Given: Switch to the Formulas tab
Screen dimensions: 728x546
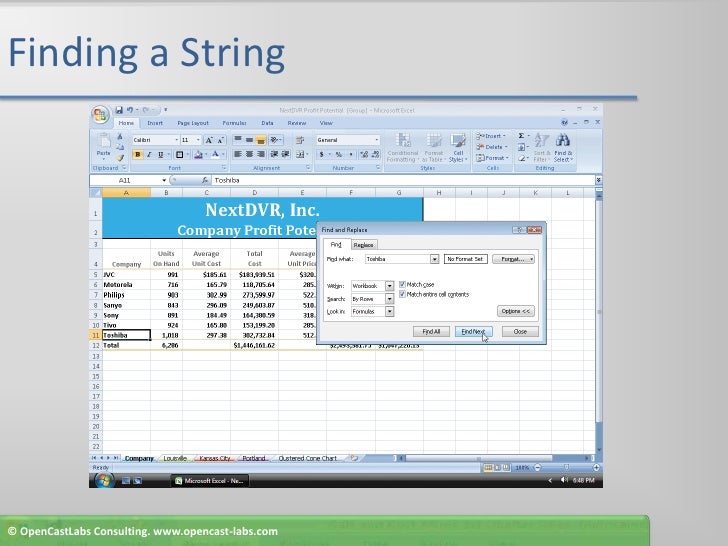Looking at the screenshot, I should (x=234, y=123).
